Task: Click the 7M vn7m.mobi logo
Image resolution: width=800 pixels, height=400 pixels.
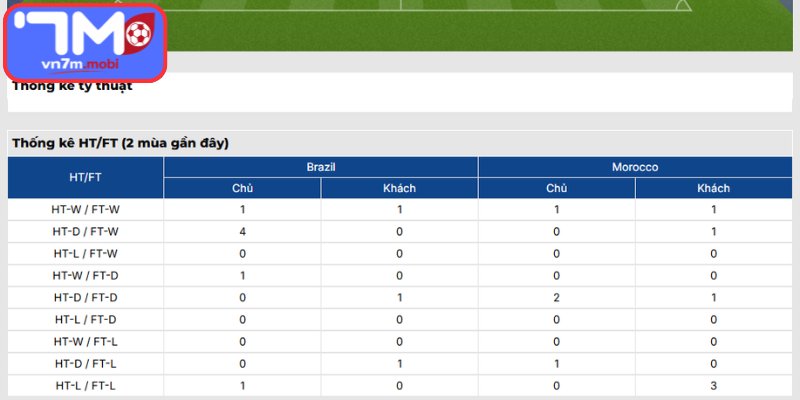Action: 85,42
